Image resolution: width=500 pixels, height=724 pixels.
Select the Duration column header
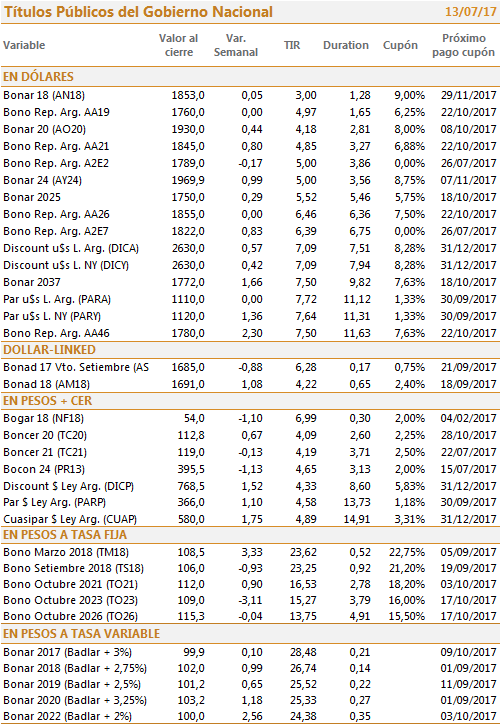point(346,45)
